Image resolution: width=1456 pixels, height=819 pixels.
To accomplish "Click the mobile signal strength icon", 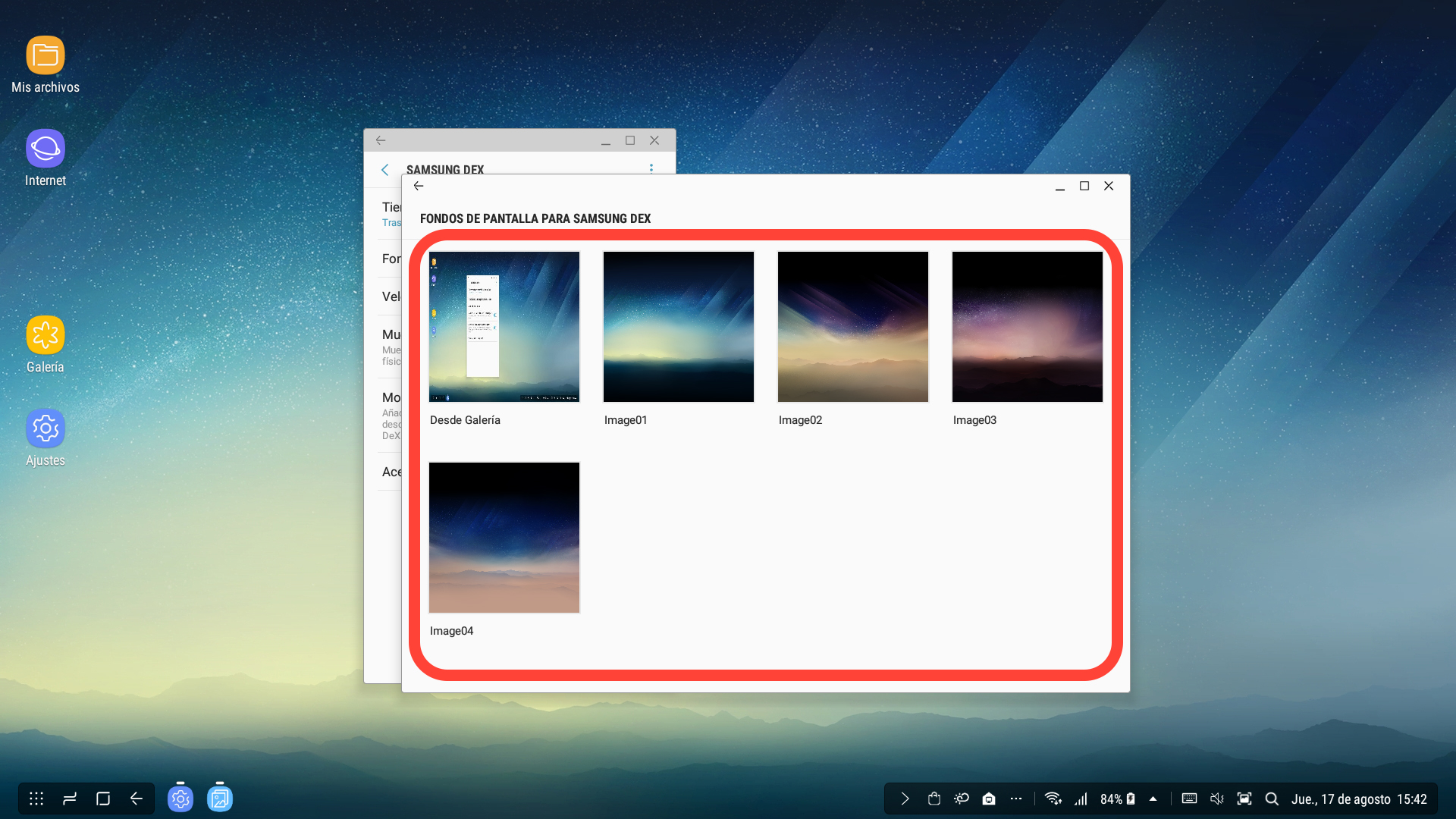I will [x=1081, y=799].
